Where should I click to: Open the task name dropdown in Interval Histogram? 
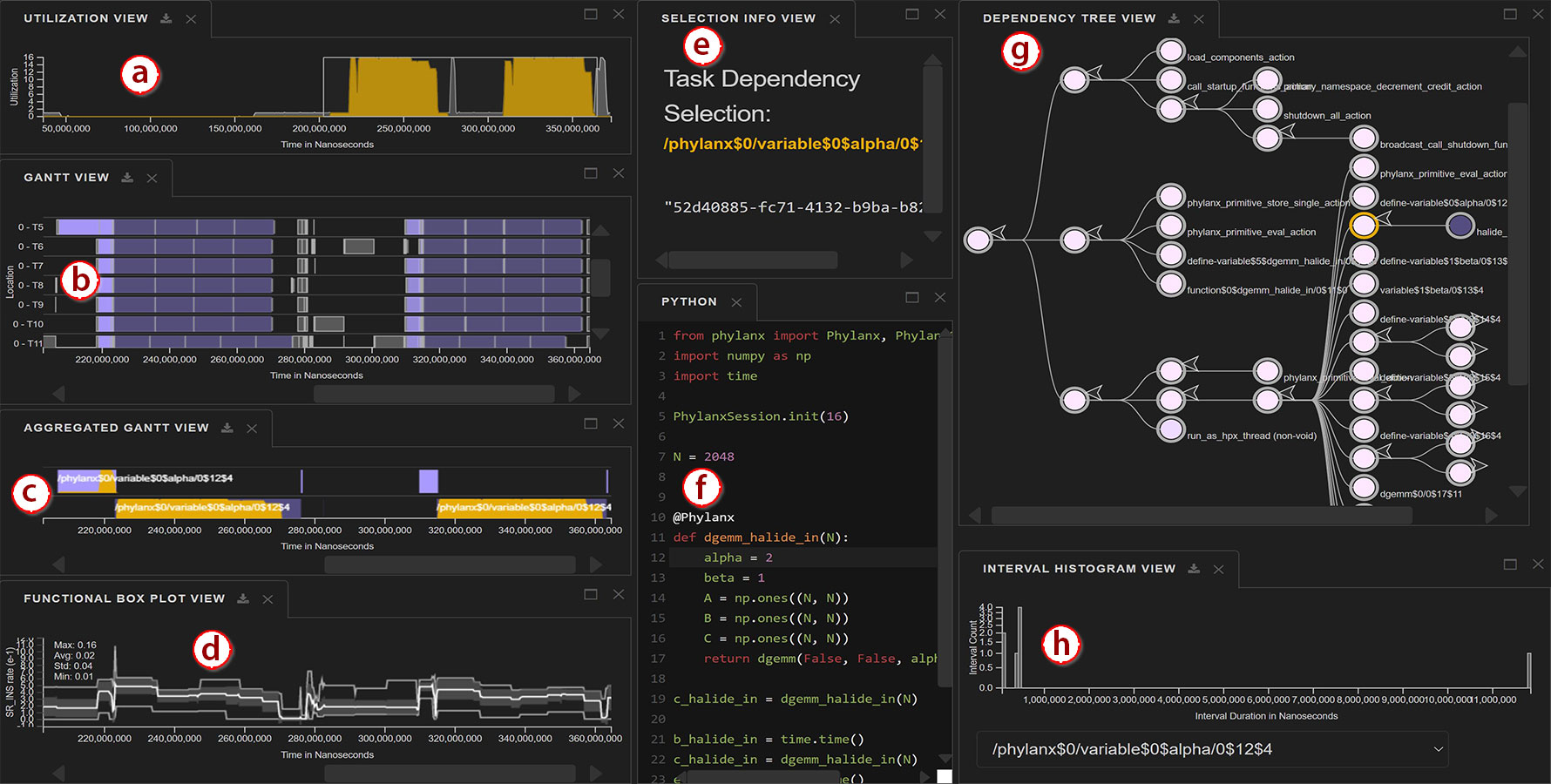1212,749
